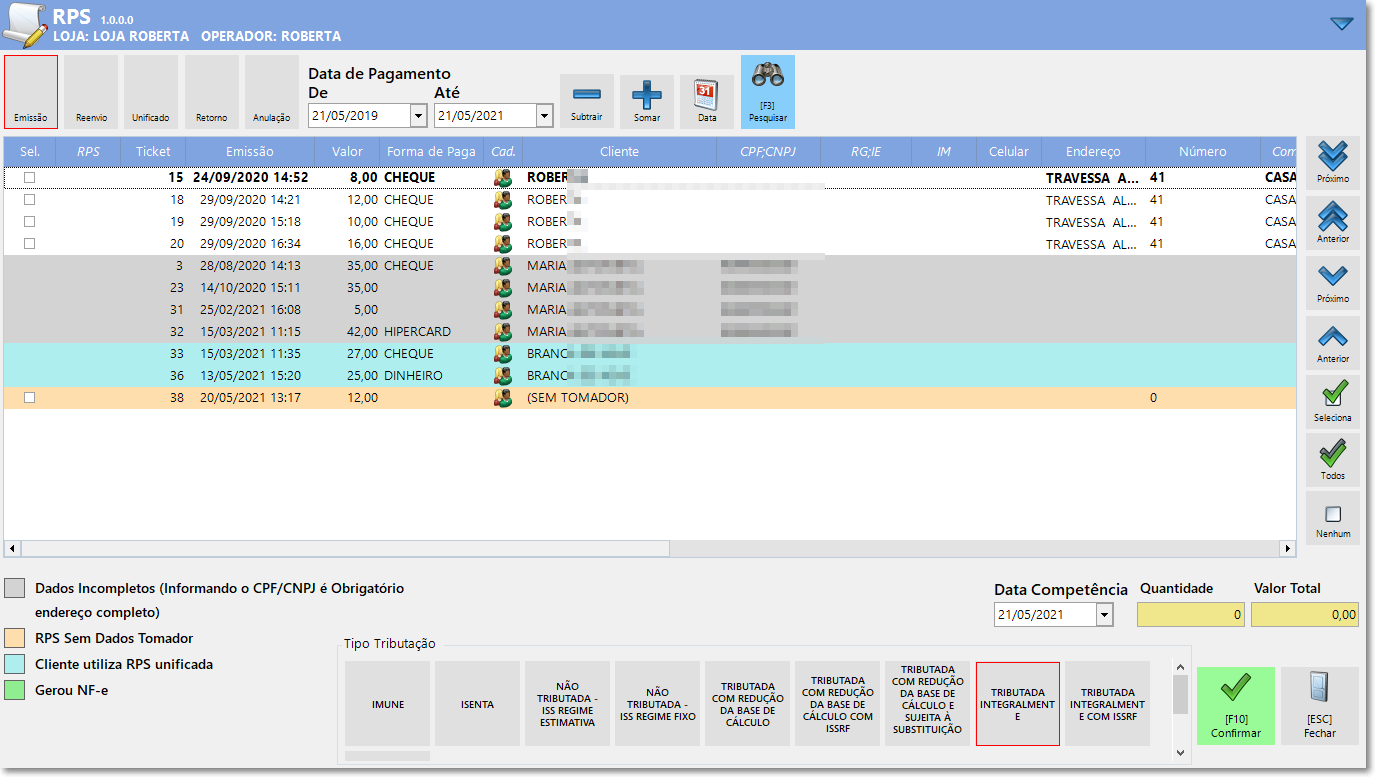Screen dimensions: 1375x777
Task: Choose Tributada Integralmente com ISSRF
Action: click(1107, 704)
